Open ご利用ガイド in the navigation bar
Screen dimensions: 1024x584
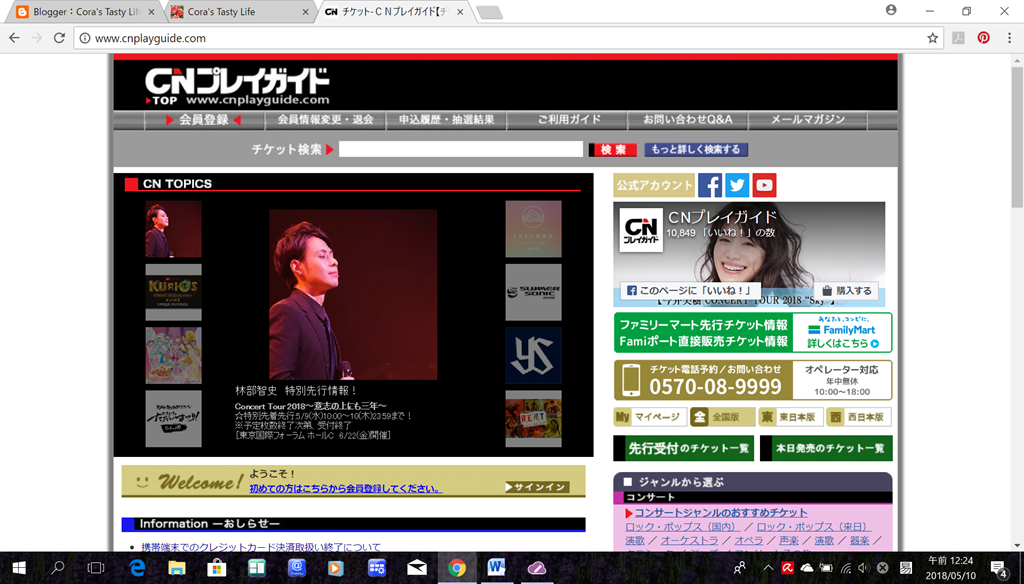coord(569,120)
